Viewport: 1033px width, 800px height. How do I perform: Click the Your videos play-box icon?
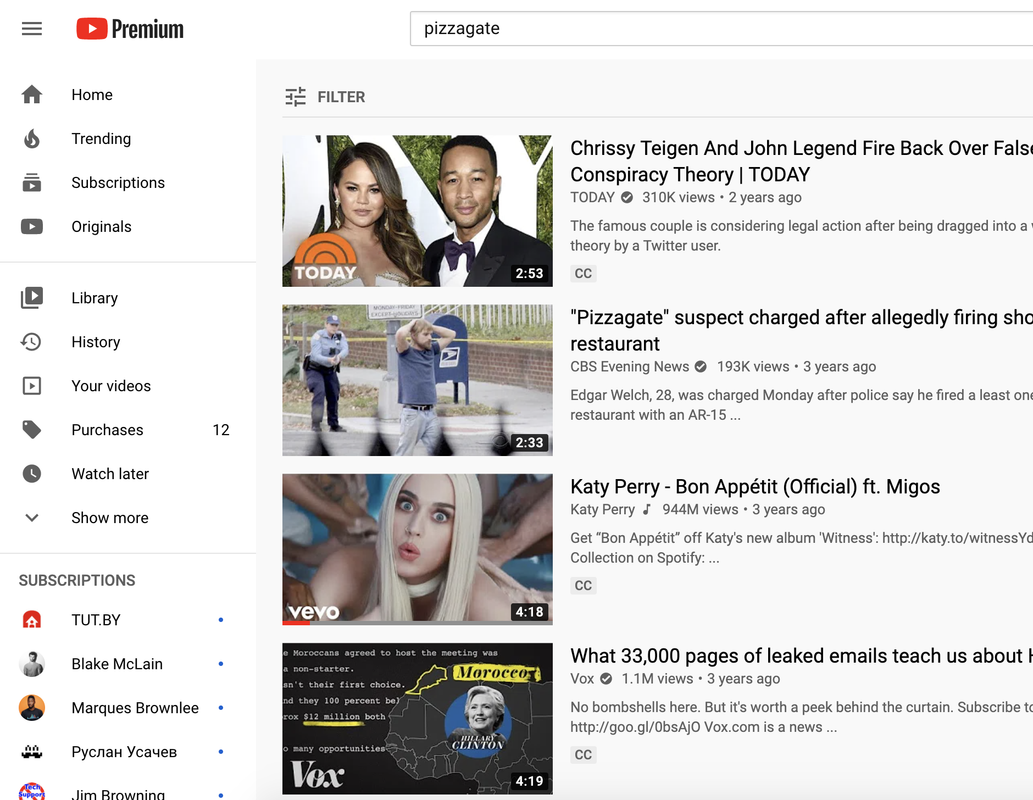point(32,386)
